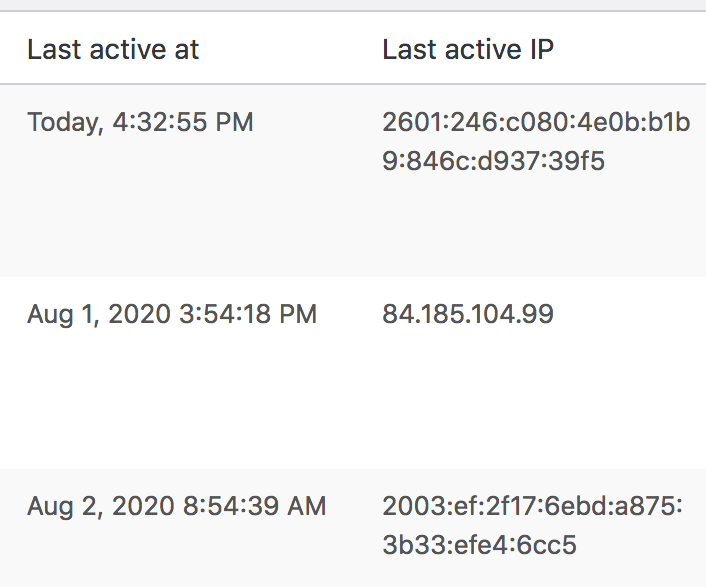Screen dimensions: 706x587
Task: Select the Today, 4:32:55 PM timestamp cell
Action: tap(140, 122)
